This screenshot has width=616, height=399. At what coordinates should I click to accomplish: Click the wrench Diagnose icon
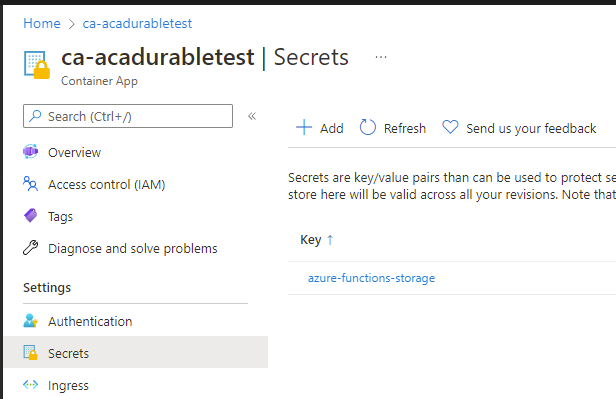coord(31,248)
